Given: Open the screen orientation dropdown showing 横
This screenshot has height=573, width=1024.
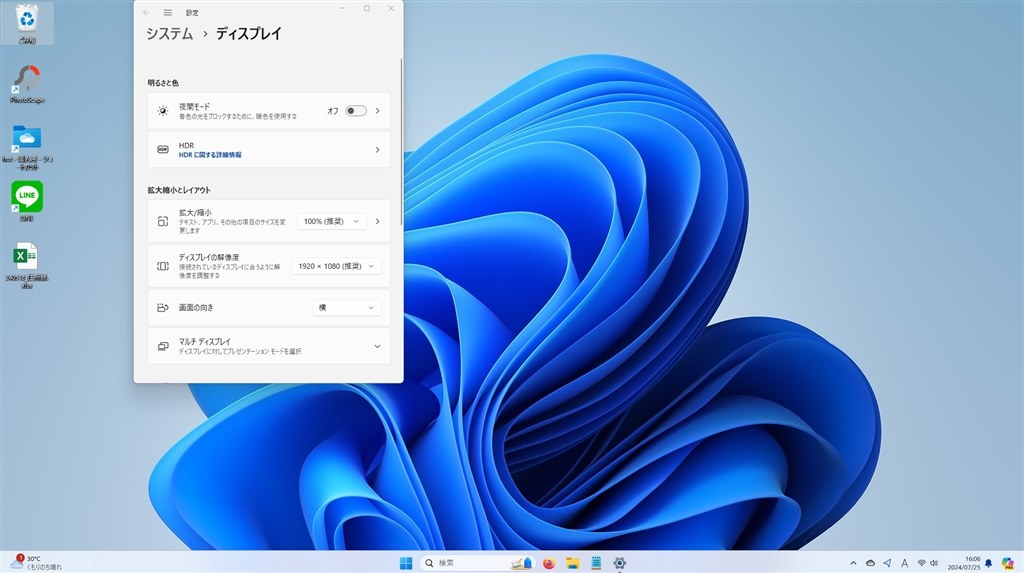Looking at the screenshot, I should [x=347, y=308].
